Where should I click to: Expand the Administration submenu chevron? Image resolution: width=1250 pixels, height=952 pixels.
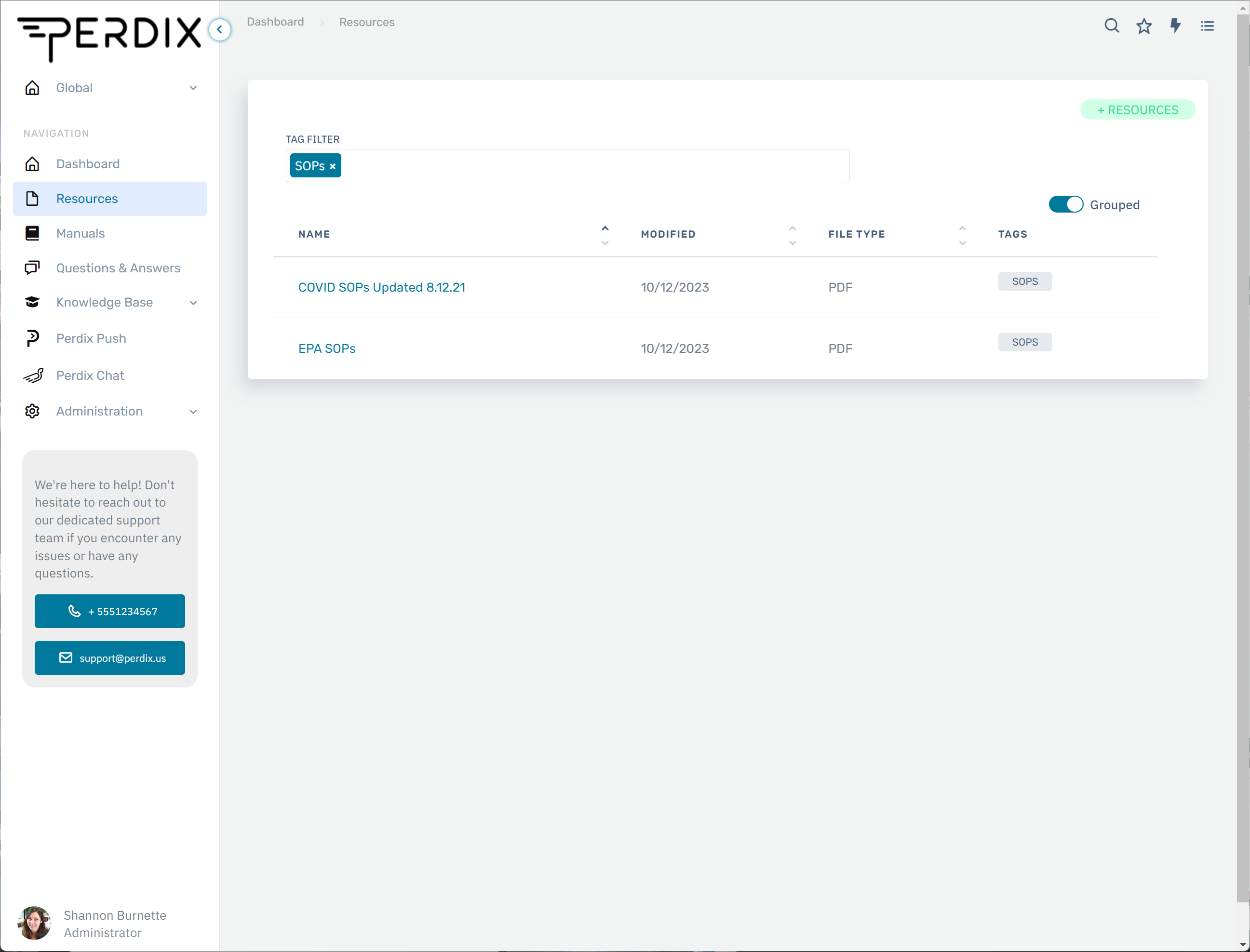(x=193, y=411)
